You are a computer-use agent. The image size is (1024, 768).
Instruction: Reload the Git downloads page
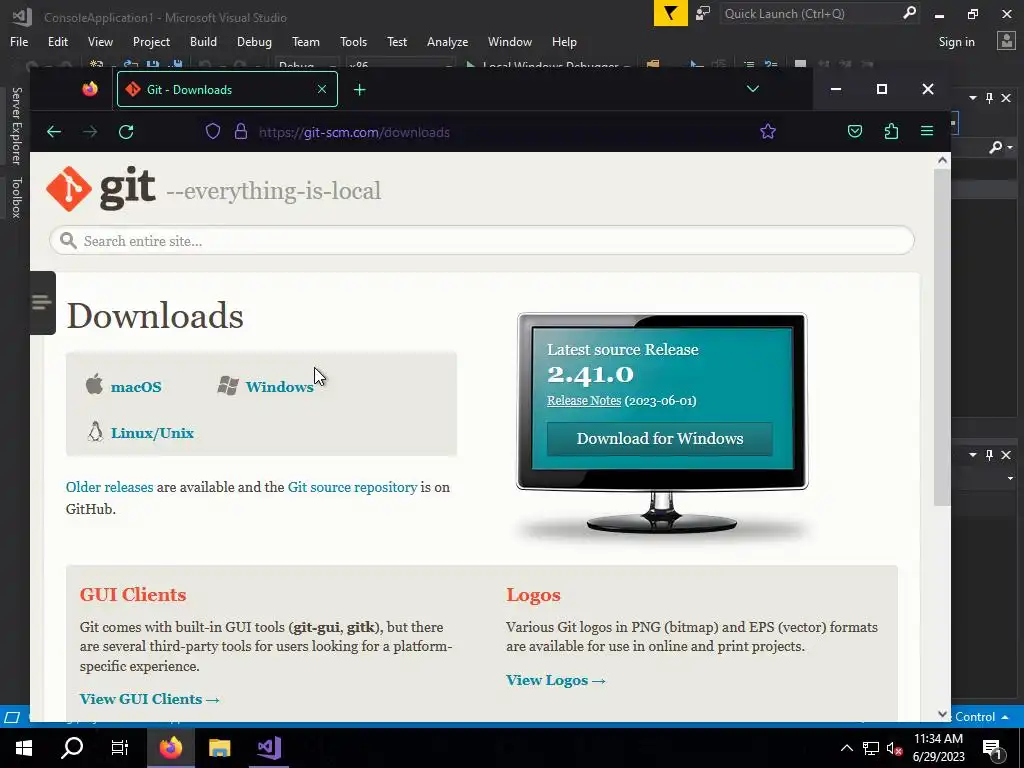tap(126, 132)
